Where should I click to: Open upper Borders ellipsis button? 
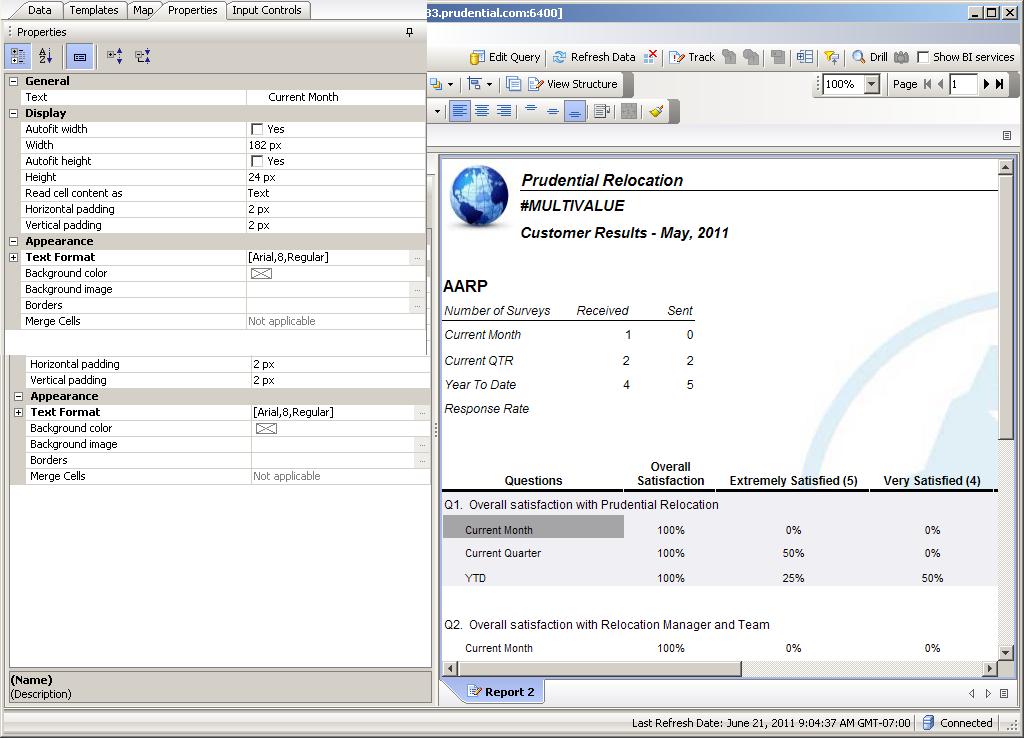tap(417, 306)
